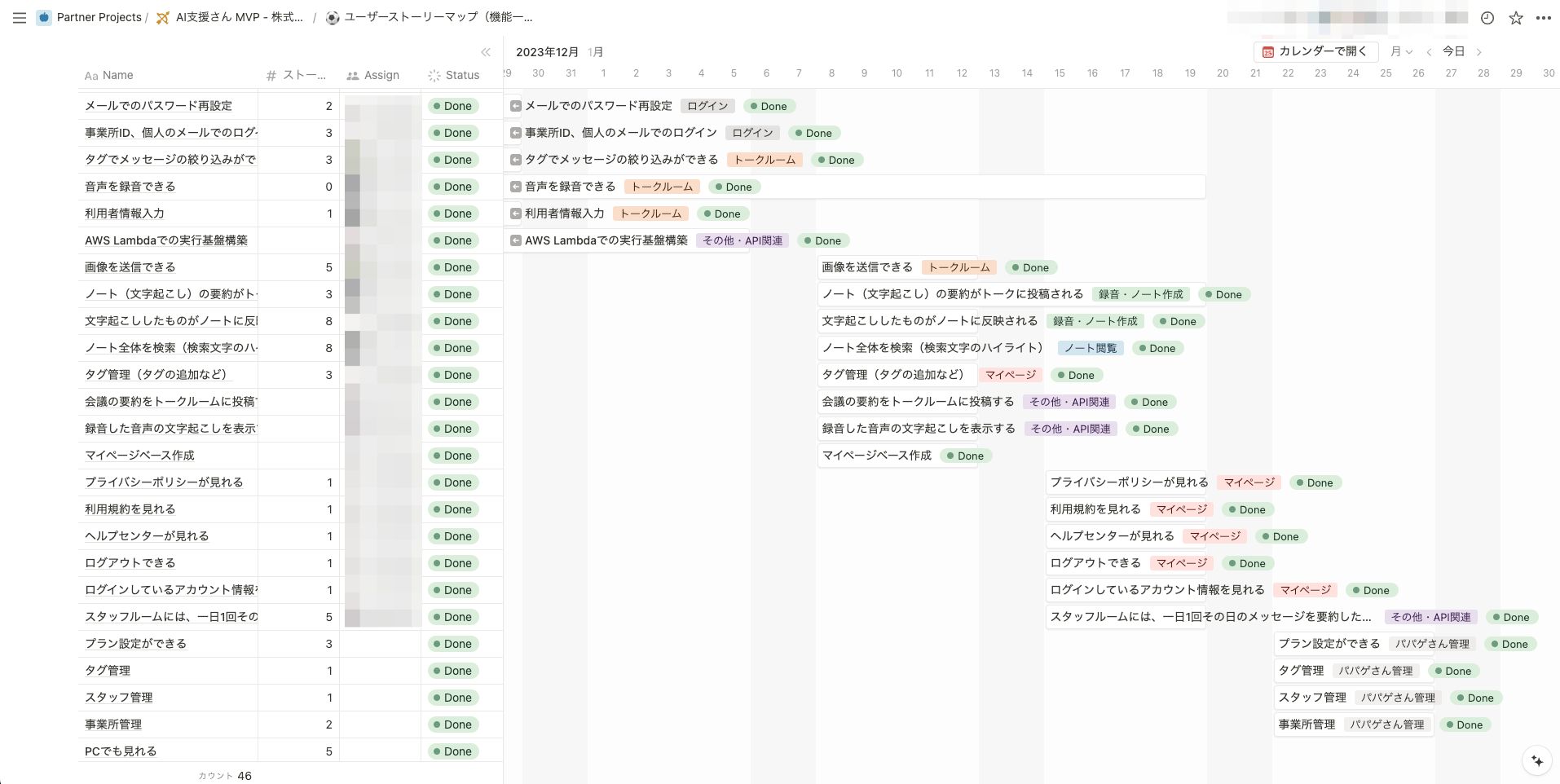1560x784 pixels.
Task: Open the PCでも見れる row
Action: pos(121,751)
